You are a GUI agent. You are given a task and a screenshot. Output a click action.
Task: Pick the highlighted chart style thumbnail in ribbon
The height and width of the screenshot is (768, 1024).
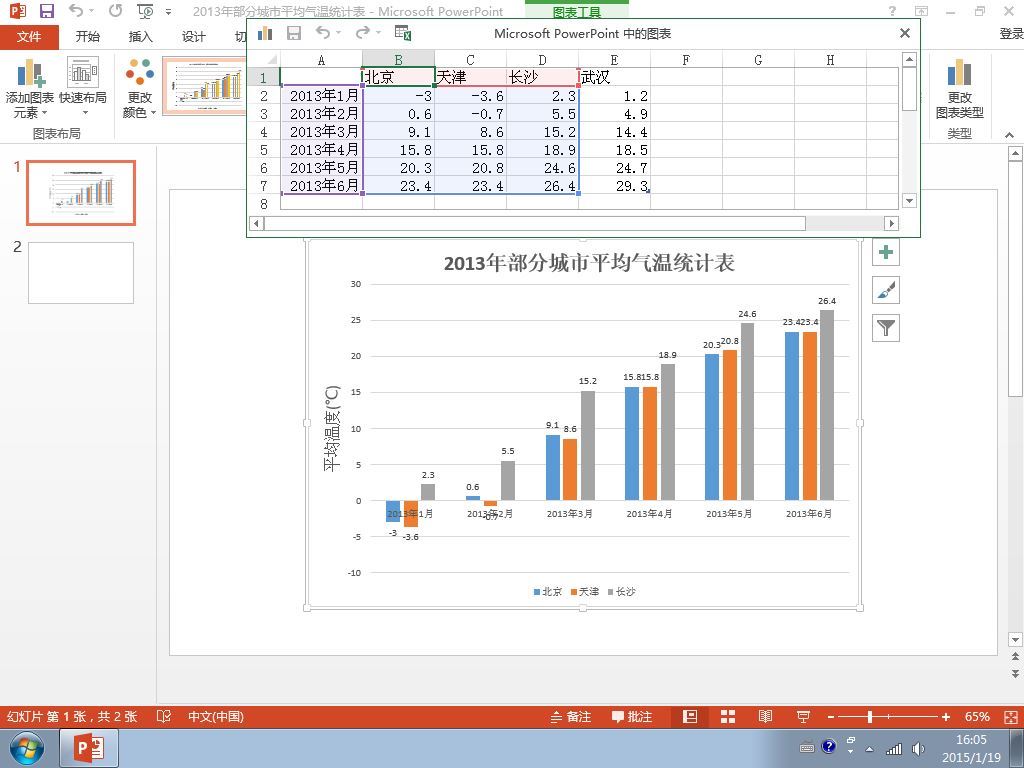click(x=204, y=86)
